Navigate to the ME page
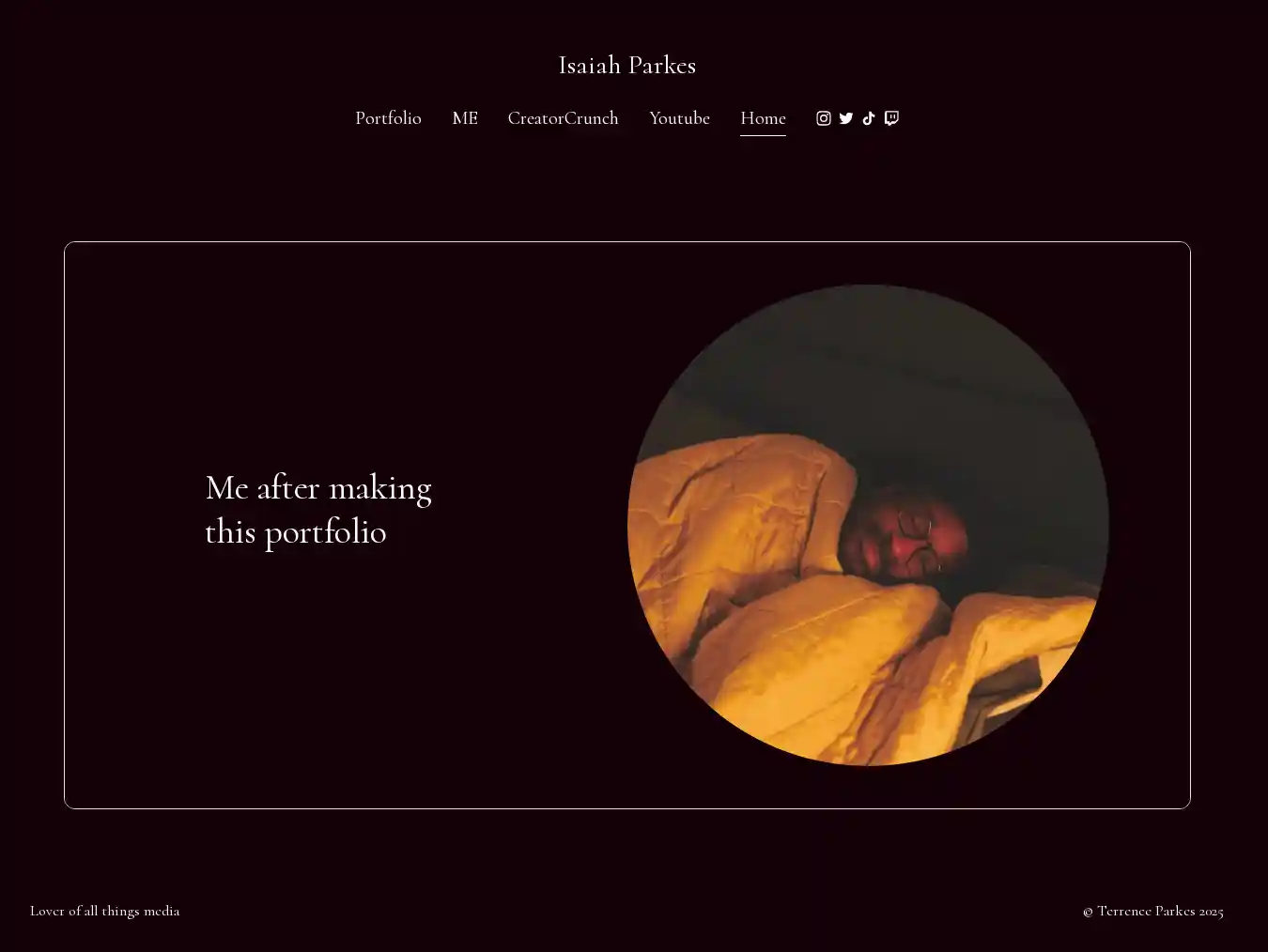Image resolution: width=1268 pixels, height=952 pixels. click(x=465, y=118)
